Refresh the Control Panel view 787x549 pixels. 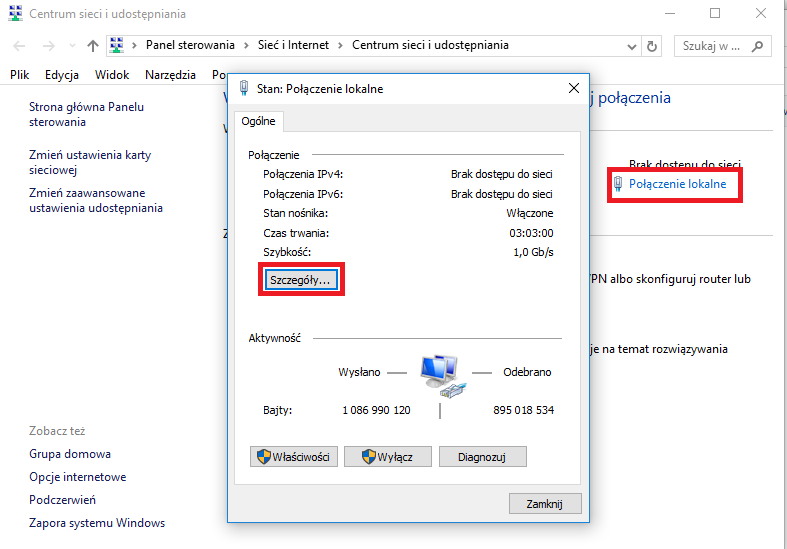tap(652, 46)
